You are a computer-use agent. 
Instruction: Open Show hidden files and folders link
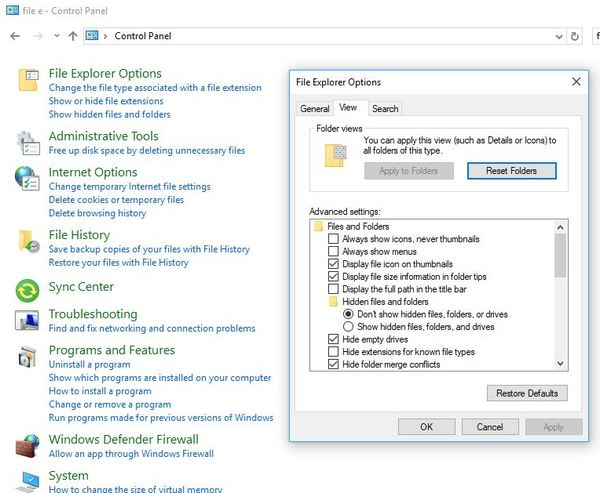click(109, 114)
